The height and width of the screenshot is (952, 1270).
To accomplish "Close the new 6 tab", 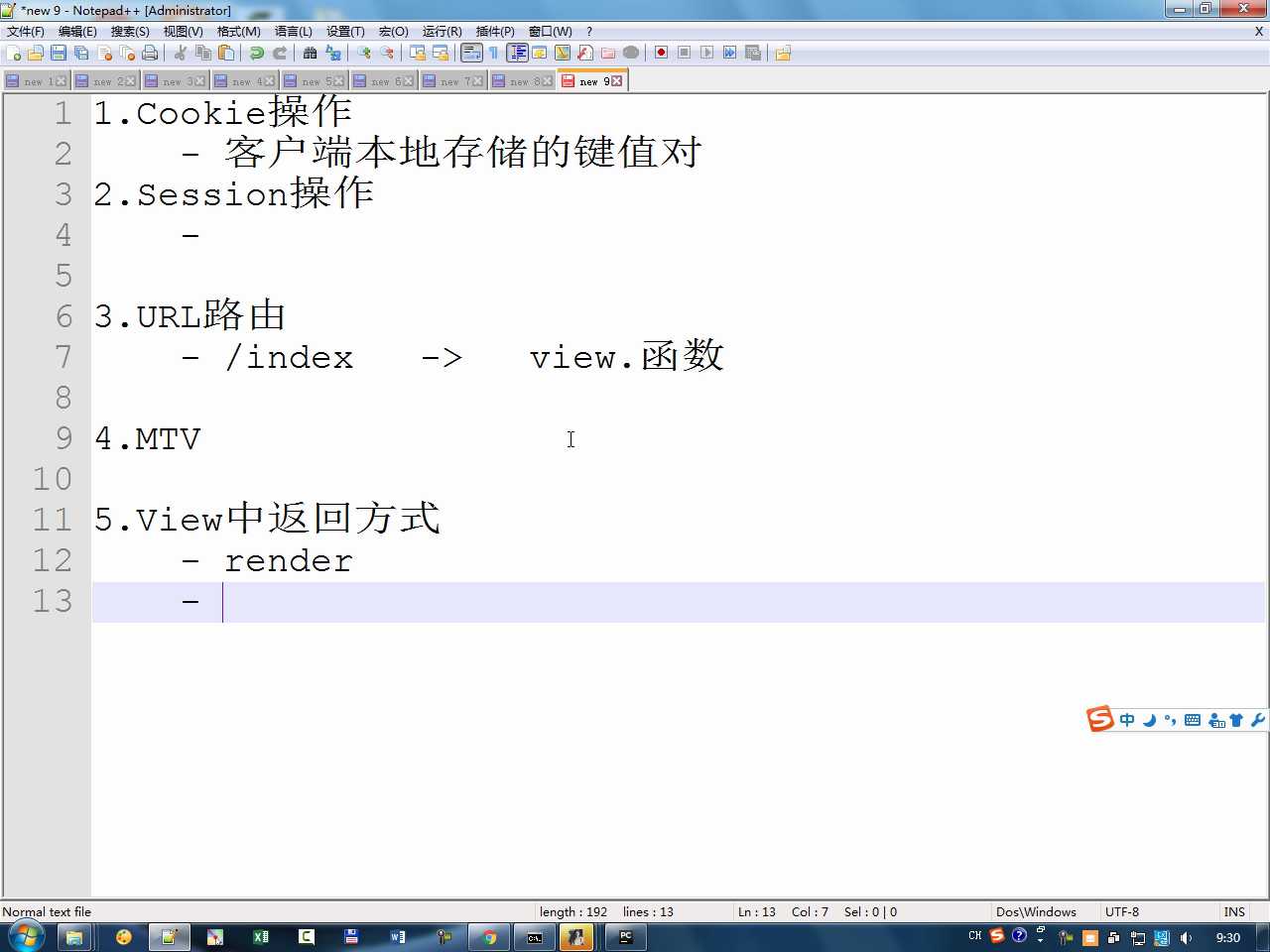I will pyautogui.click(x=409, y=81).
